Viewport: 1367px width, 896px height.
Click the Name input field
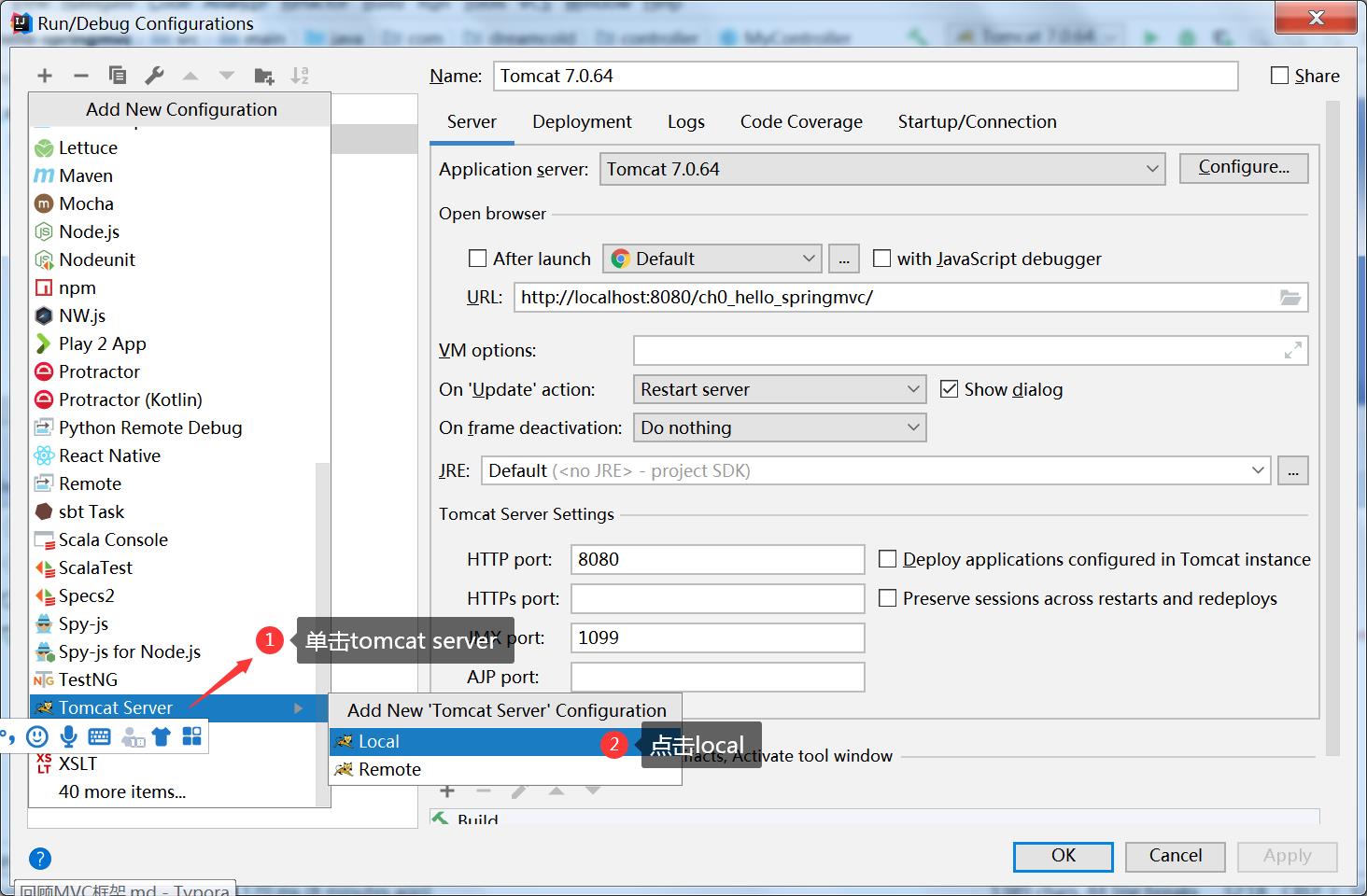click(866, 76)
